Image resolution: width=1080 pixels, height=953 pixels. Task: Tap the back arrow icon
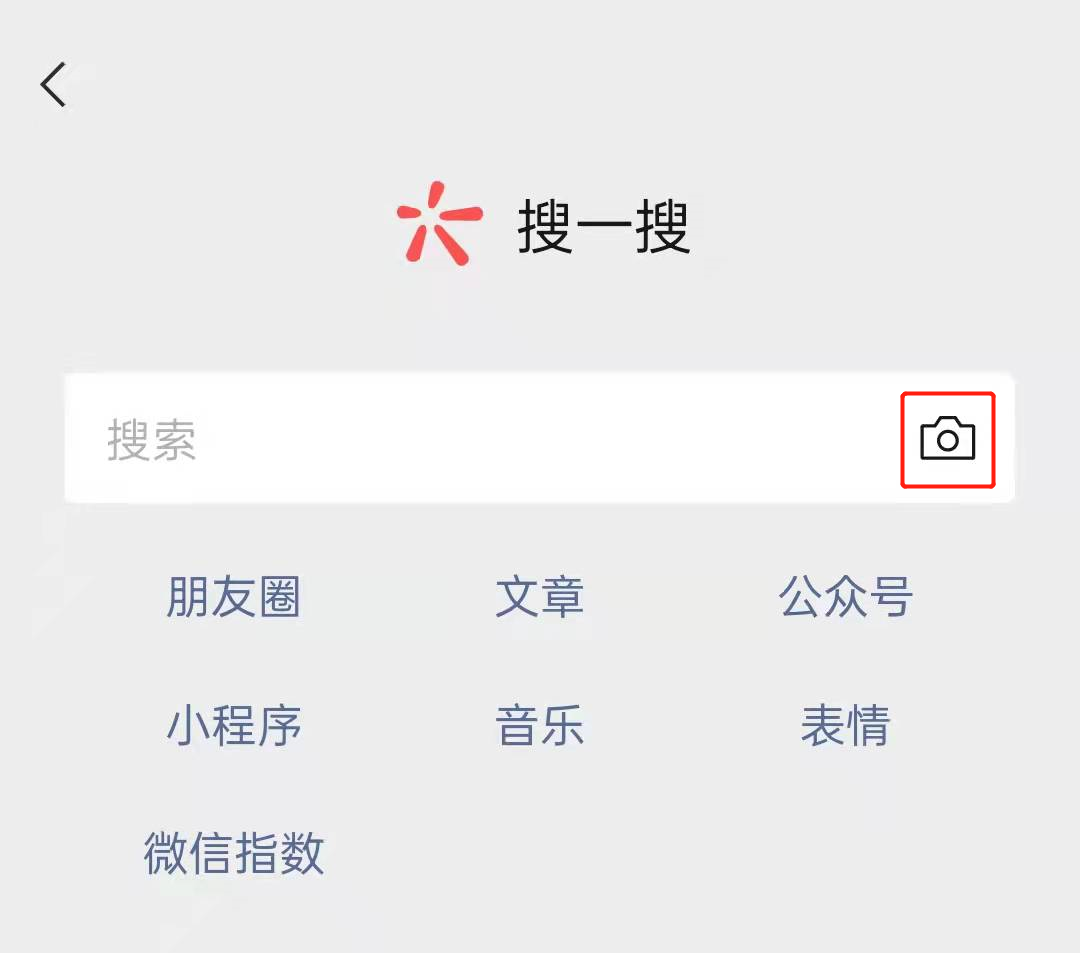click(53, 85)
